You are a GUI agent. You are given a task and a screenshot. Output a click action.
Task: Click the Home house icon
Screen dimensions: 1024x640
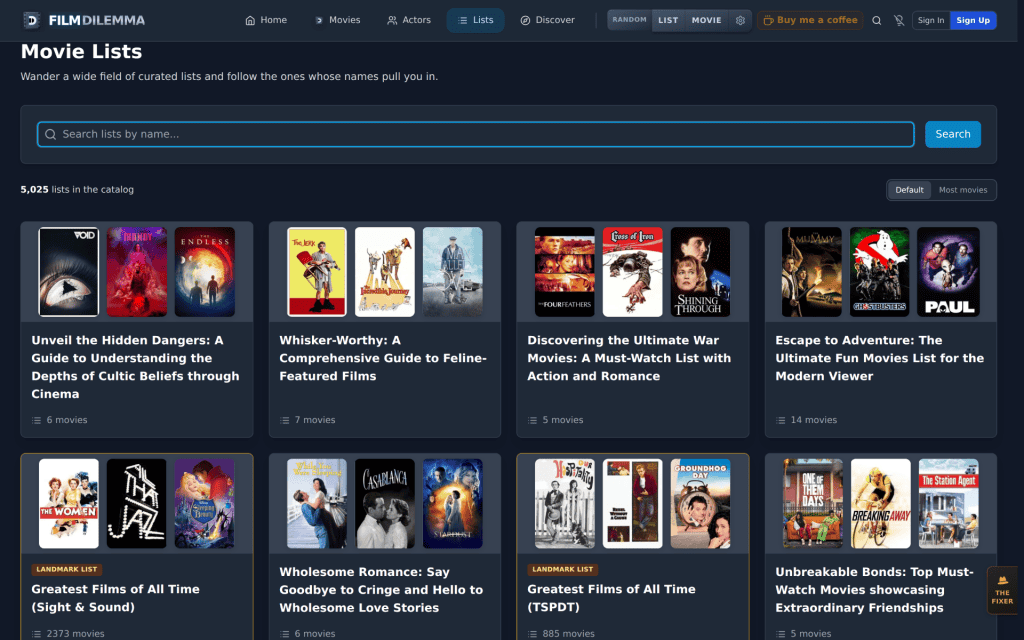(249, 20)
